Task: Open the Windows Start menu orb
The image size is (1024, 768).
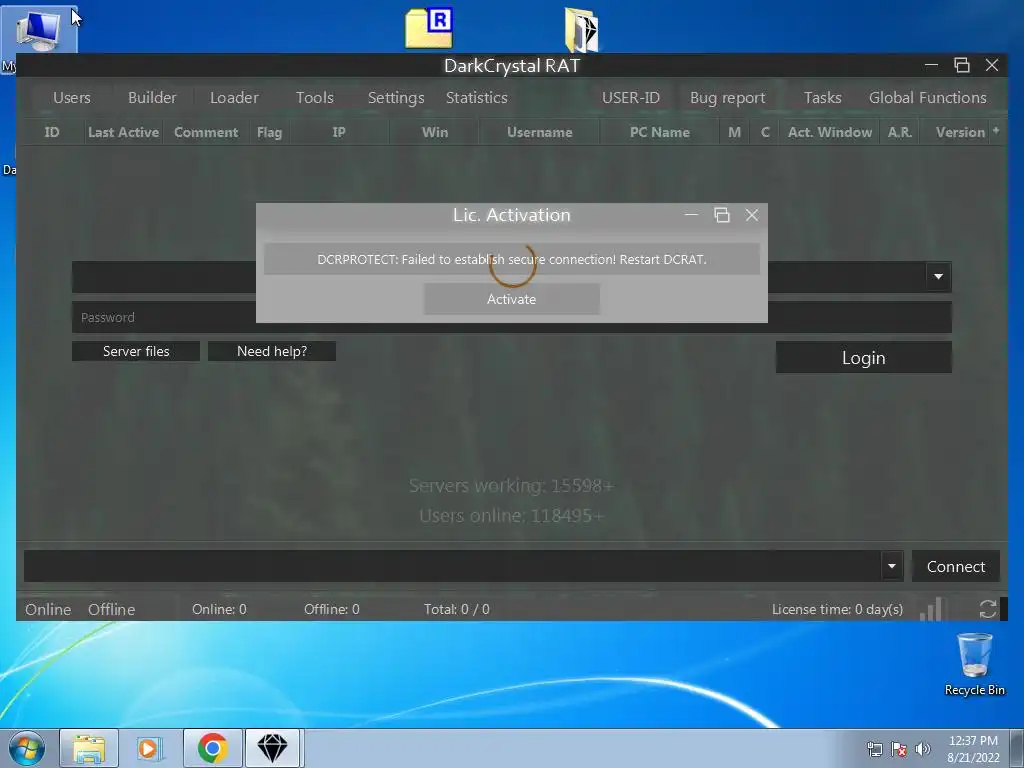Action: [x=27, y=748]
